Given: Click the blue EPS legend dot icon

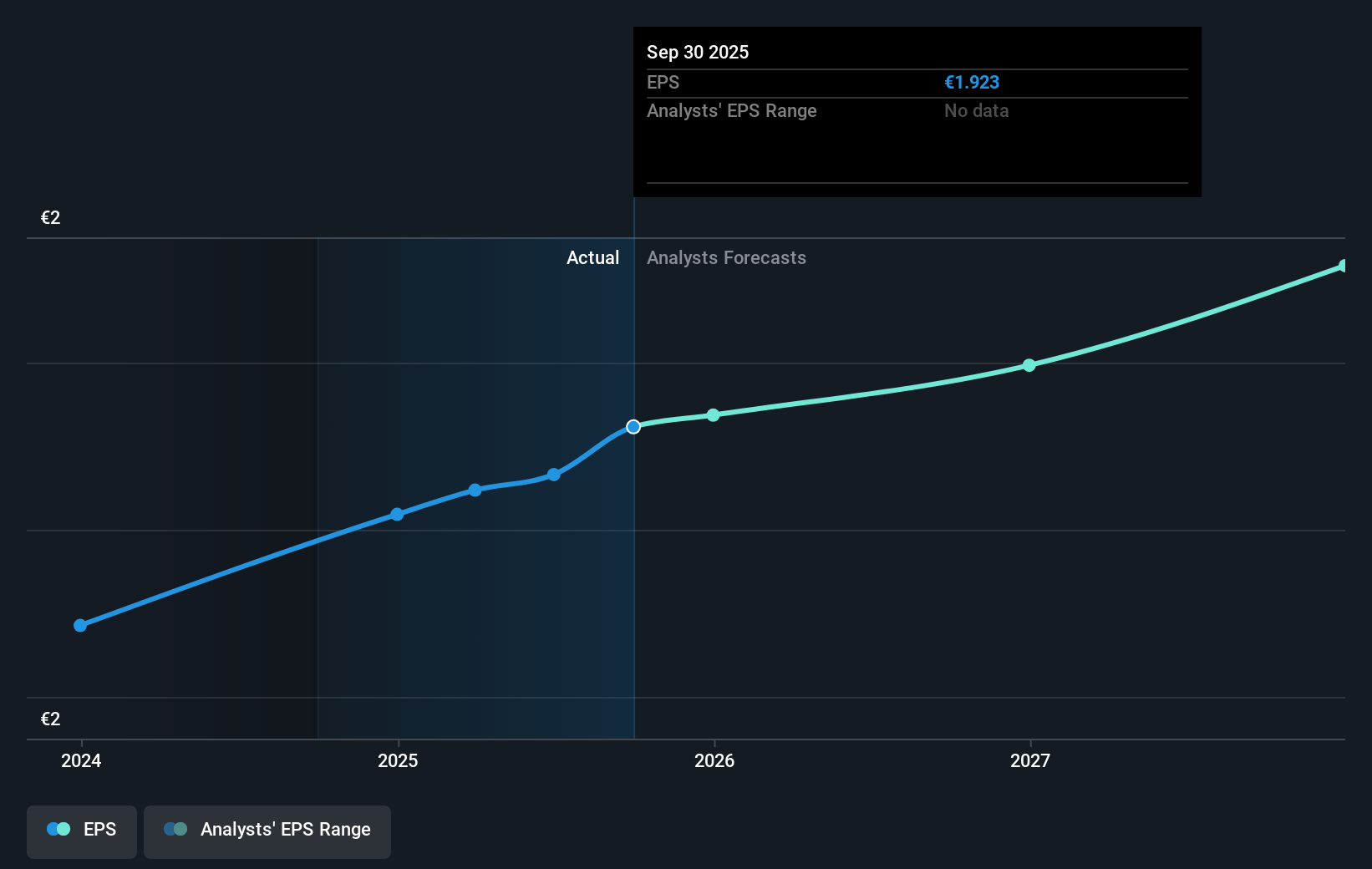Looking at the screenshot, I should click(58, 828).
